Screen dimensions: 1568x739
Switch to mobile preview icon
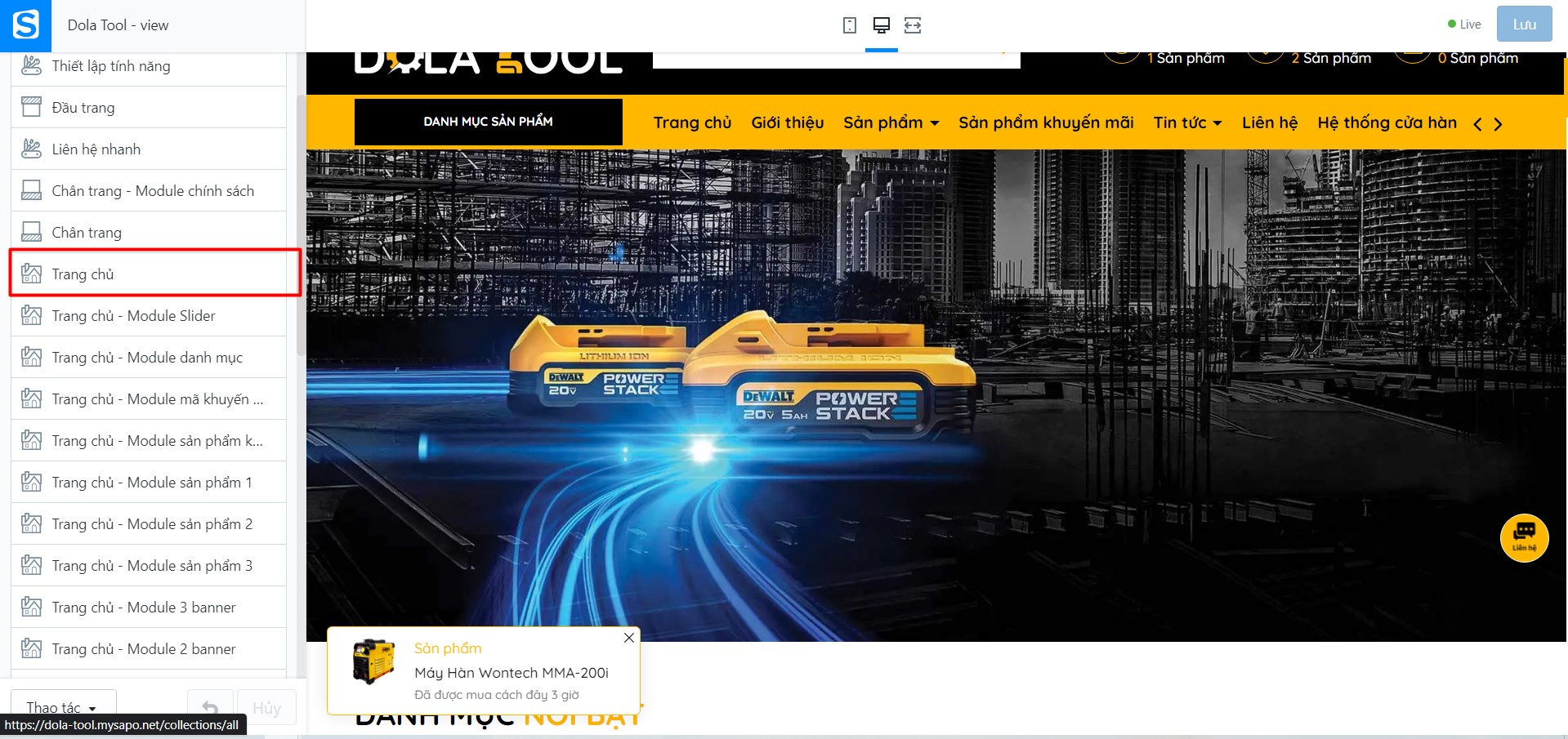pos(850,25)
